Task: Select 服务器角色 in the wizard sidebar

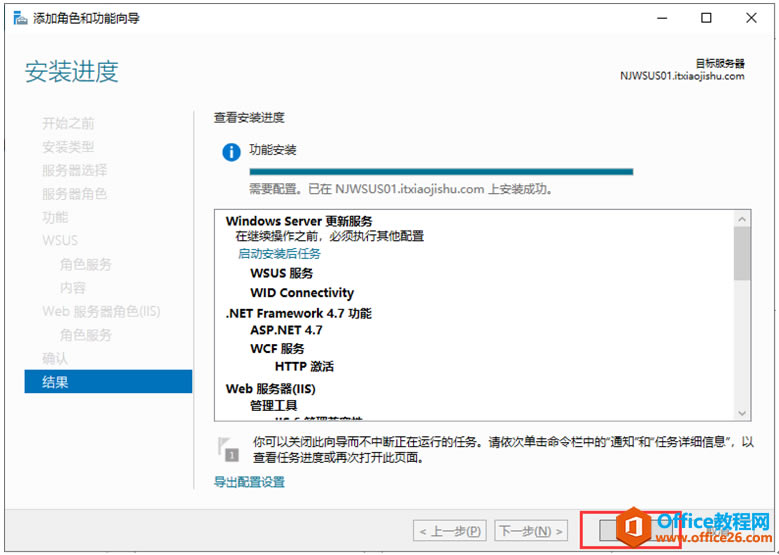Action: 75,194
